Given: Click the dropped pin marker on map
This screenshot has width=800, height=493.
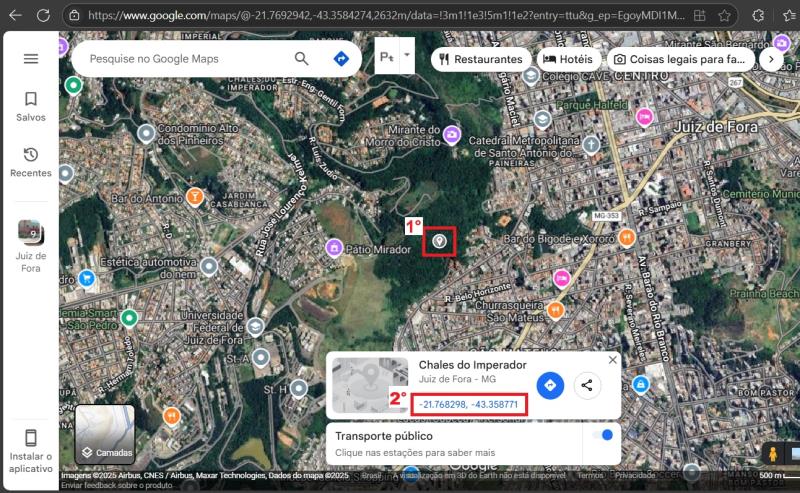Looking at the screenshot, I should pos(439,241).
